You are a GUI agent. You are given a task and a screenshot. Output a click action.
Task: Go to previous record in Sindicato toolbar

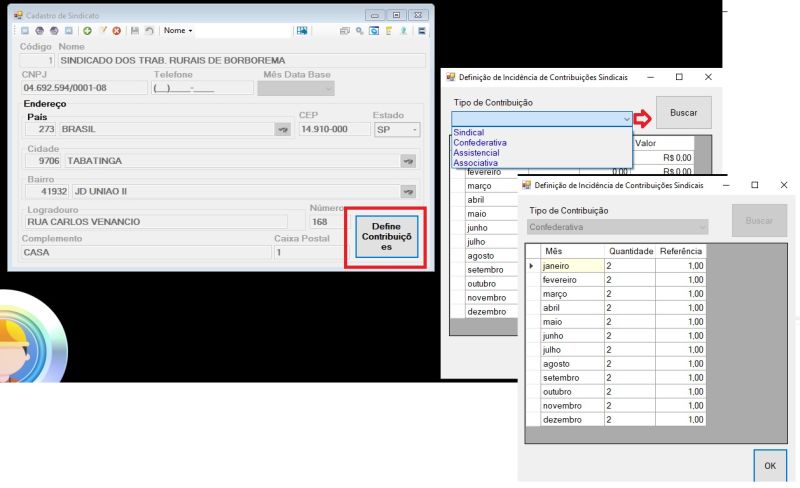coord(39,31)
